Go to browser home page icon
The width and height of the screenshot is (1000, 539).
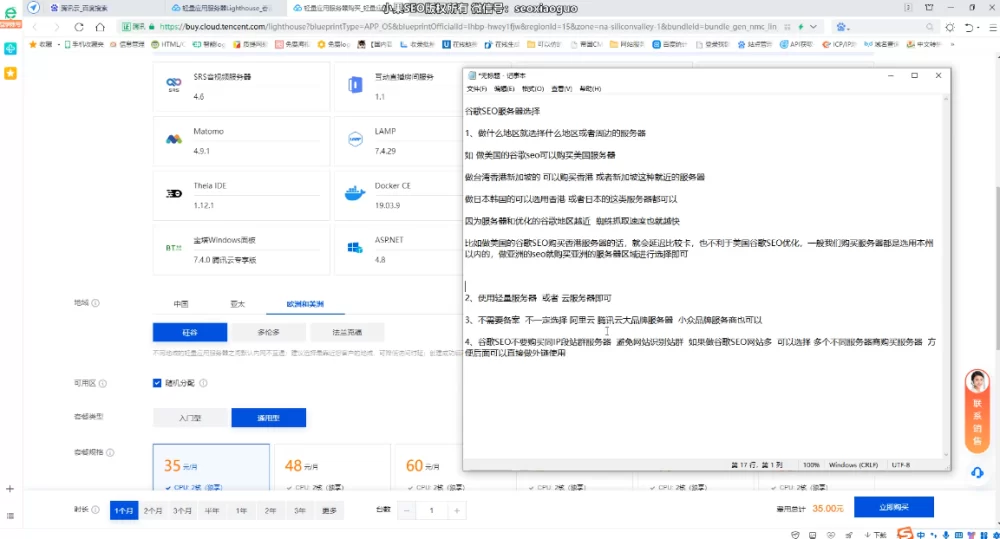[x=100, y=27]
